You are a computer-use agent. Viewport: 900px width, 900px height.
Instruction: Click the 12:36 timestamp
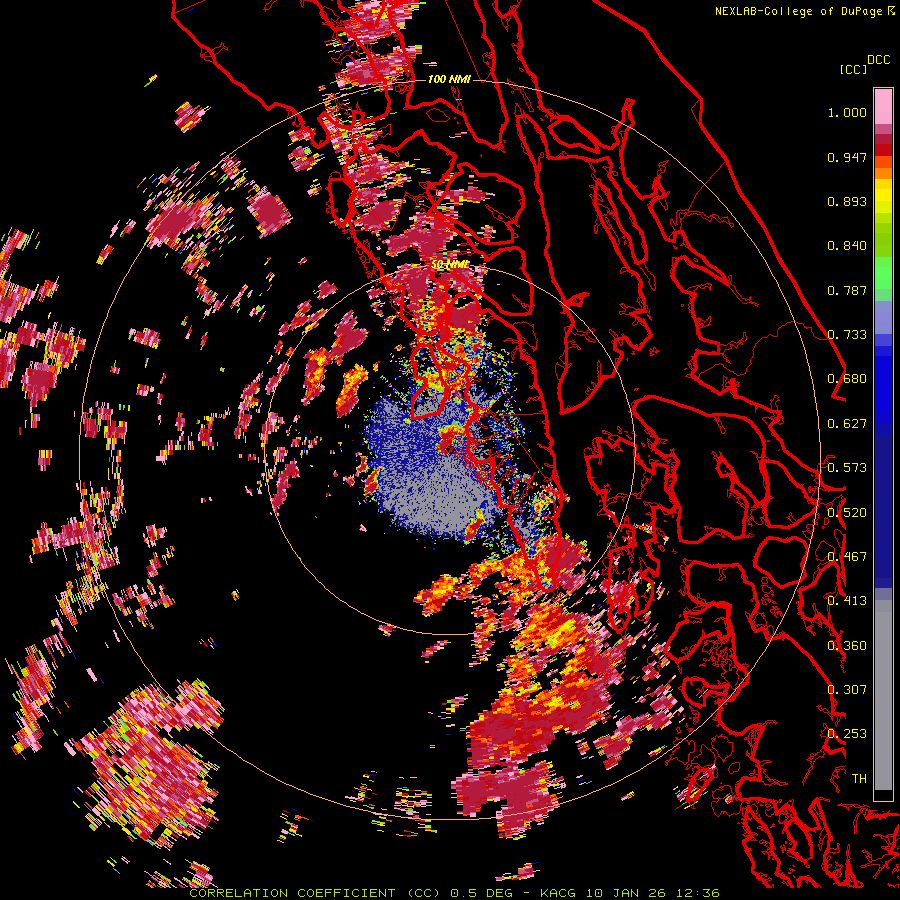pos(698,893)
